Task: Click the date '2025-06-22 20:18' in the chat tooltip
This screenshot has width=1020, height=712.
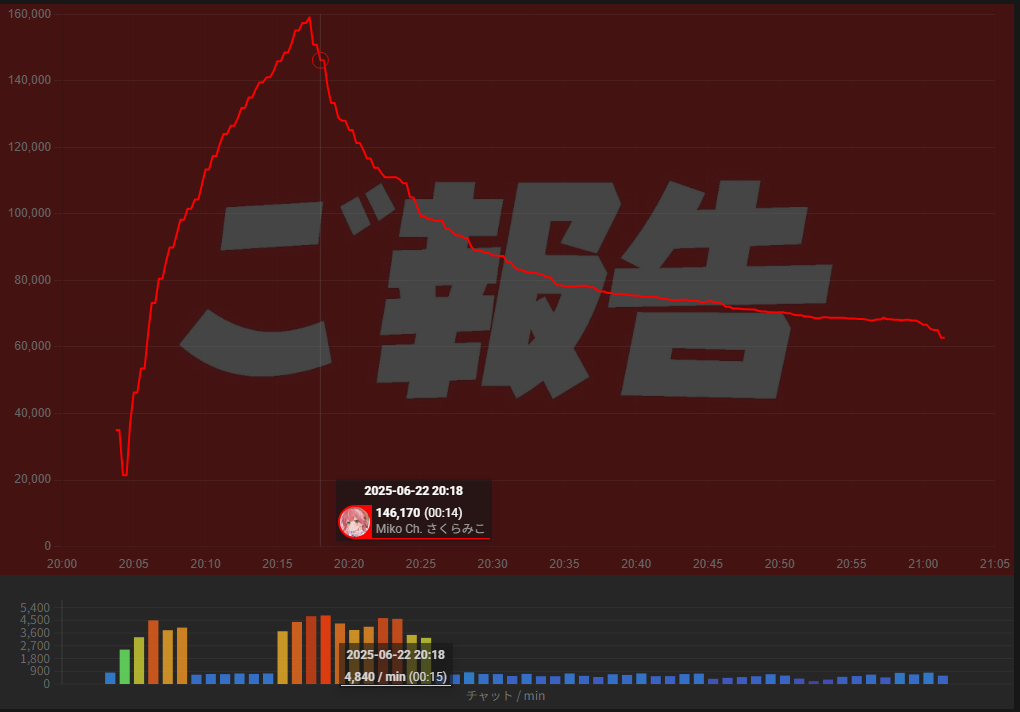Action: click(x=396, y=655)
